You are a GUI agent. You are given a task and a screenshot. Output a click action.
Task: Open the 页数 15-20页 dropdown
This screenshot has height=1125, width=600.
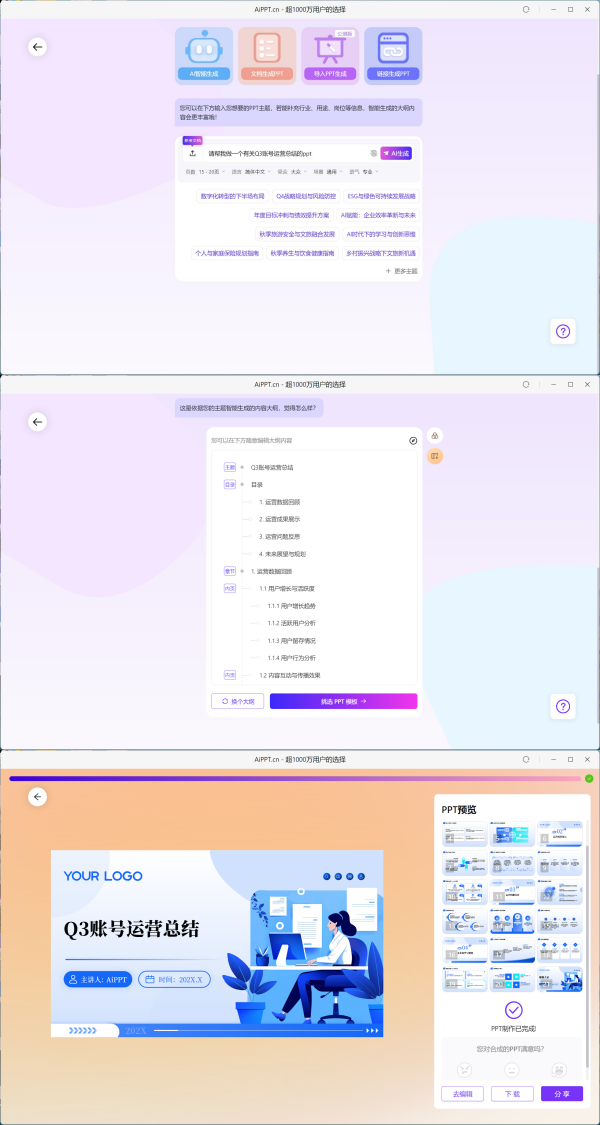(207, 172)
